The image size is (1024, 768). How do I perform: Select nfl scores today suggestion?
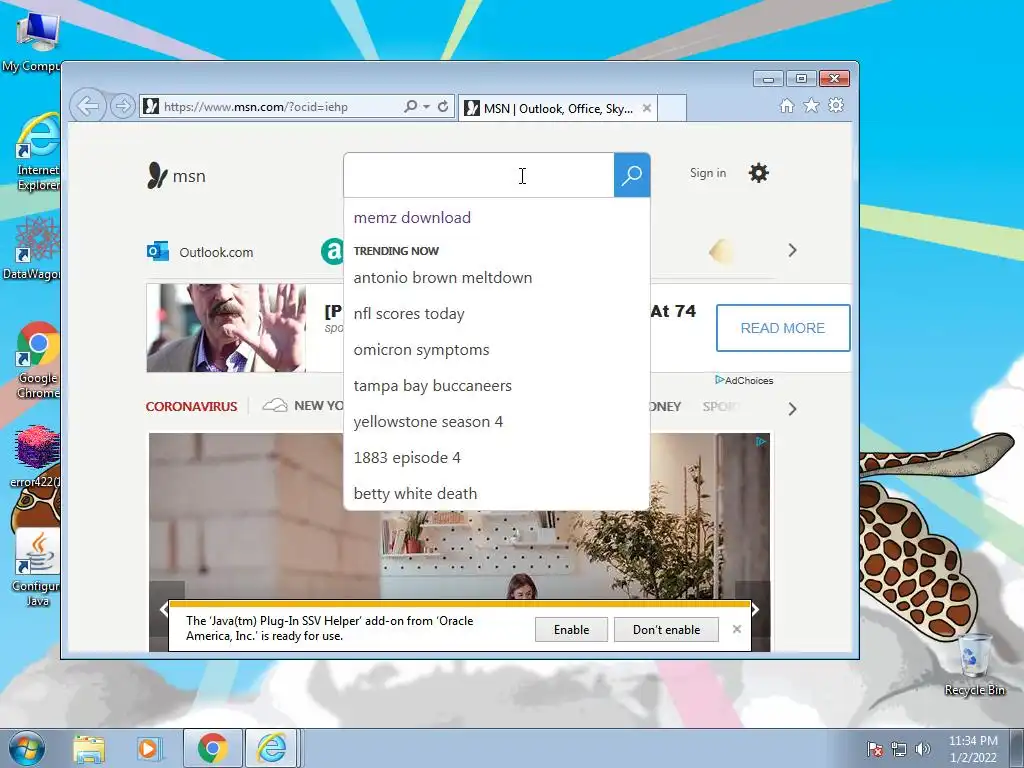(x=409, y=313)
